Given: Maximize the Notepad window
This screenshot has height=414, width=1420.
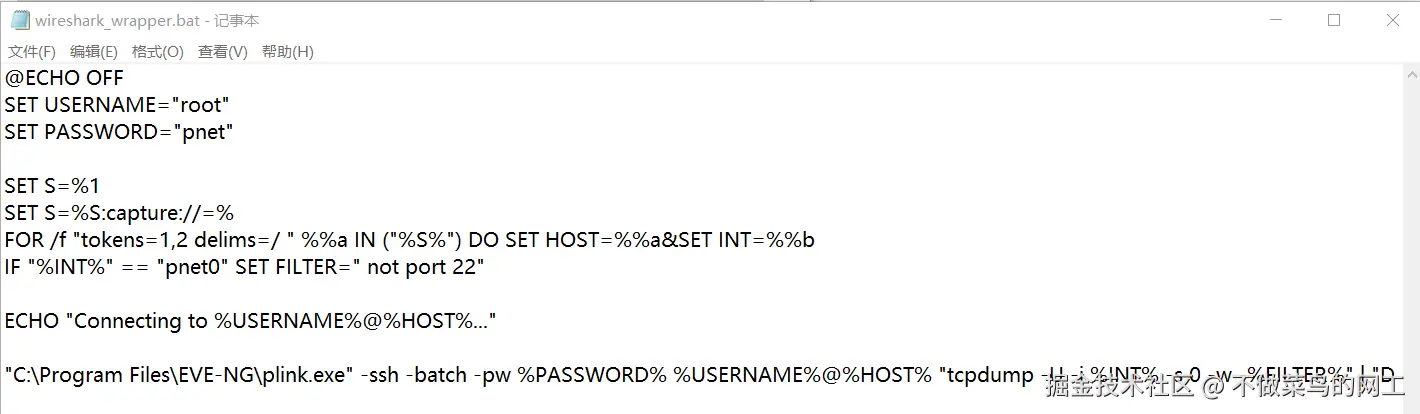Looking at the screenshot, I should [1333, 20].
